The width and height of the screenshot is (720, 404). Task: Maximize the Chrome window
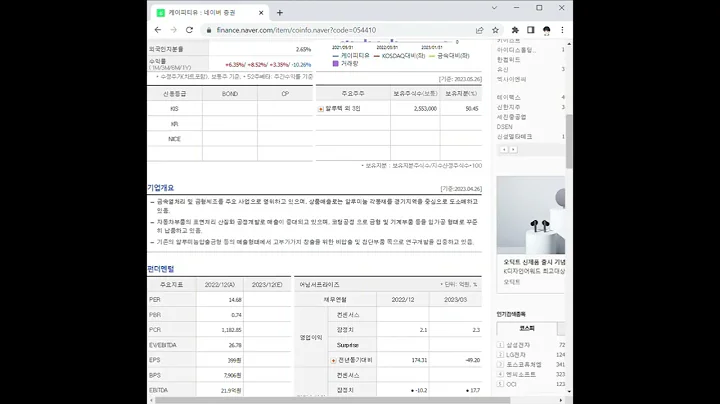(539, 8)
